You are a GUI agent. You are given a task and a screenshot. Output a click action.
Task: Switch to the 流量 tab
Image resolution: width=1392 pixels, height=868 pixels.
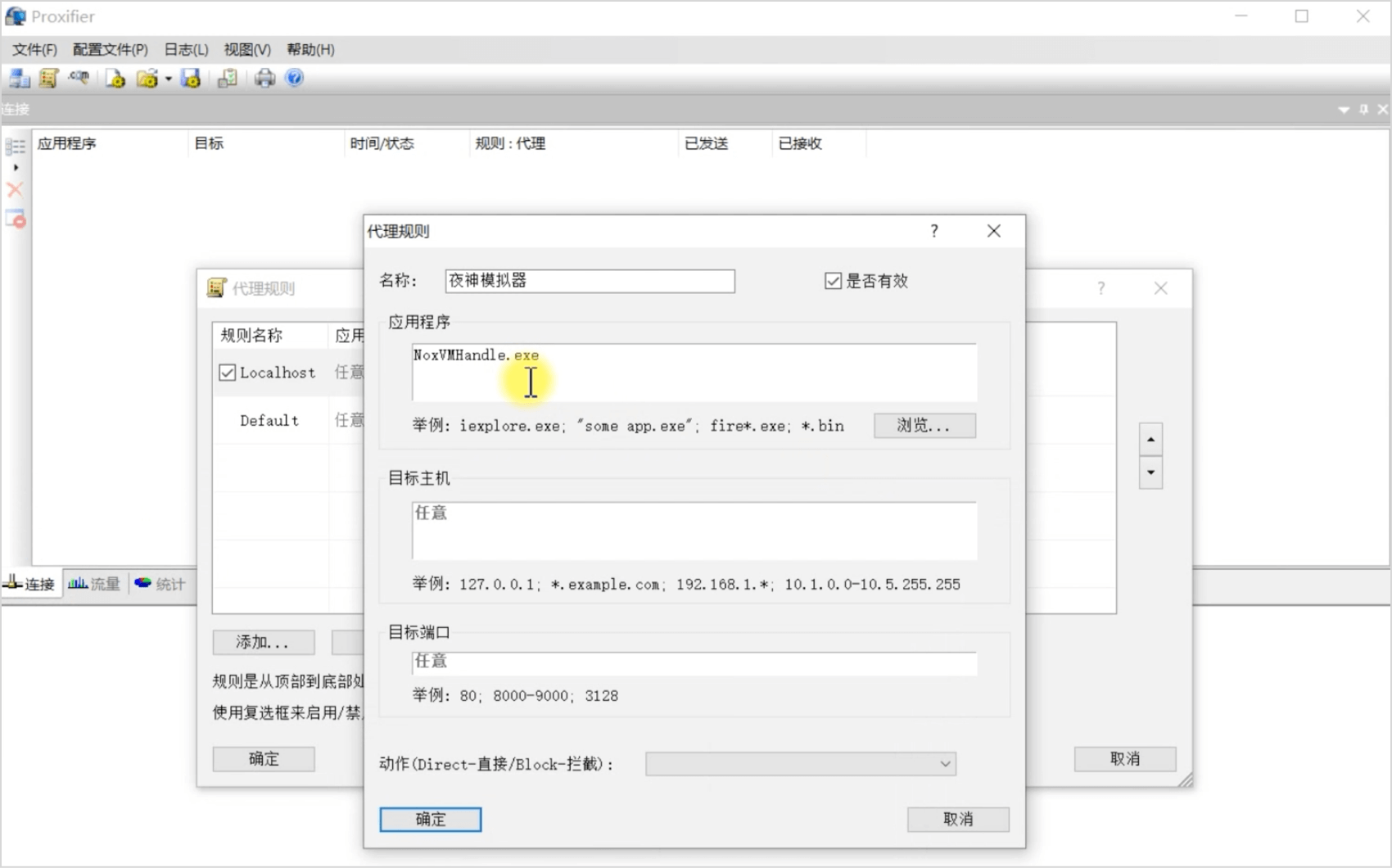click(x=94, y=584)
